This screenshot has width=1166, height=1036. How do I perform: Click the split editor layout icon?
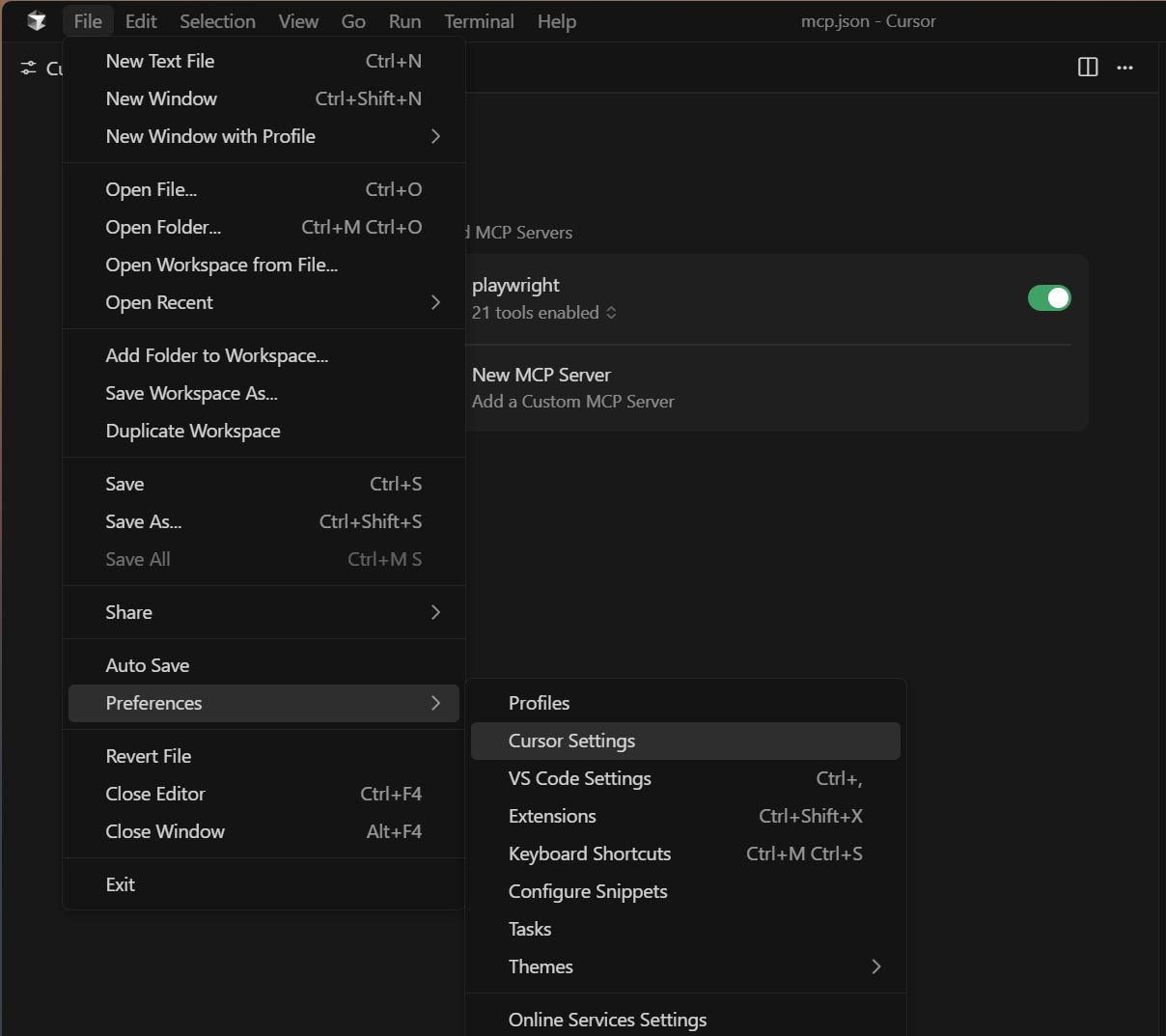[x=1088, y=67]
